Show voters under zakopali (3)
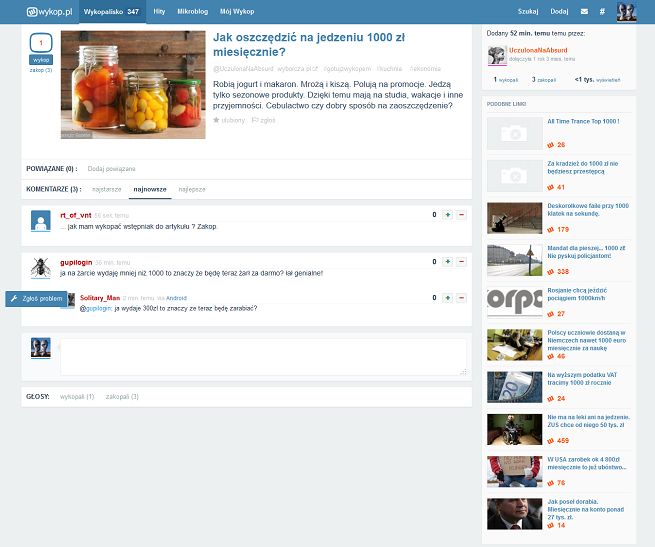 tap(122, 397)
